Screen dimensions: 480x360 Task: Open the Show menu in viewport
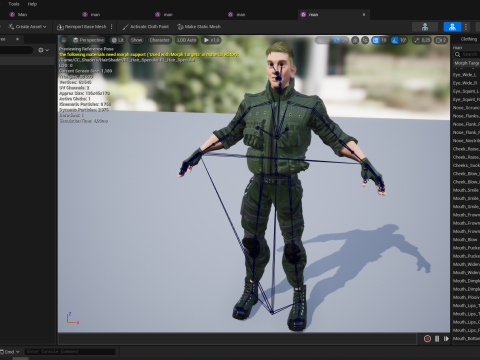pyautogui.click(x=136, y=40)
